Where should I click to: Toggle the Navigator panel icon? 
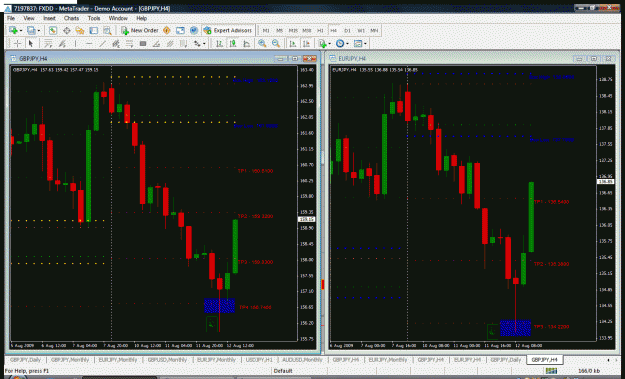click(x=80, y=30)
